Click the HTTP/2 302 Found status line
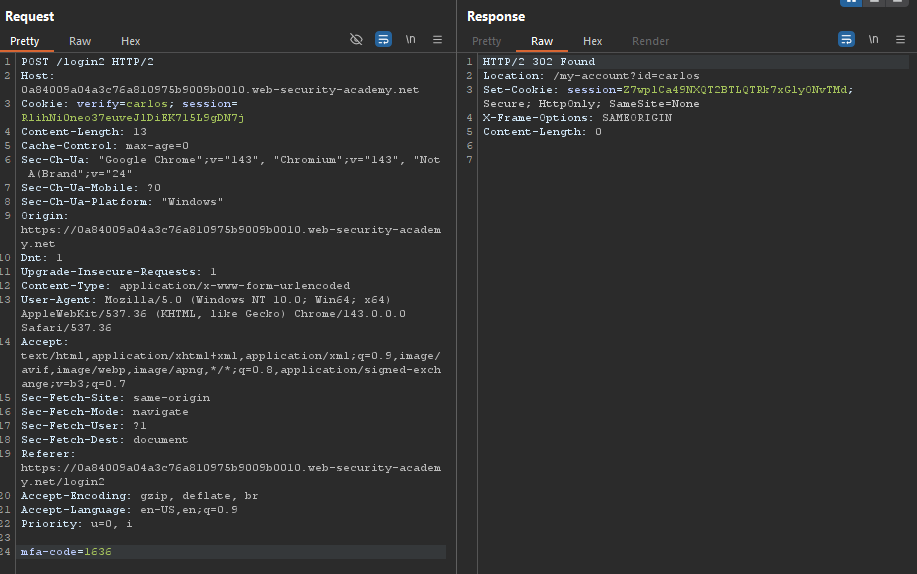The width and height of the screenshot is (917, 574). pos(539,61)
